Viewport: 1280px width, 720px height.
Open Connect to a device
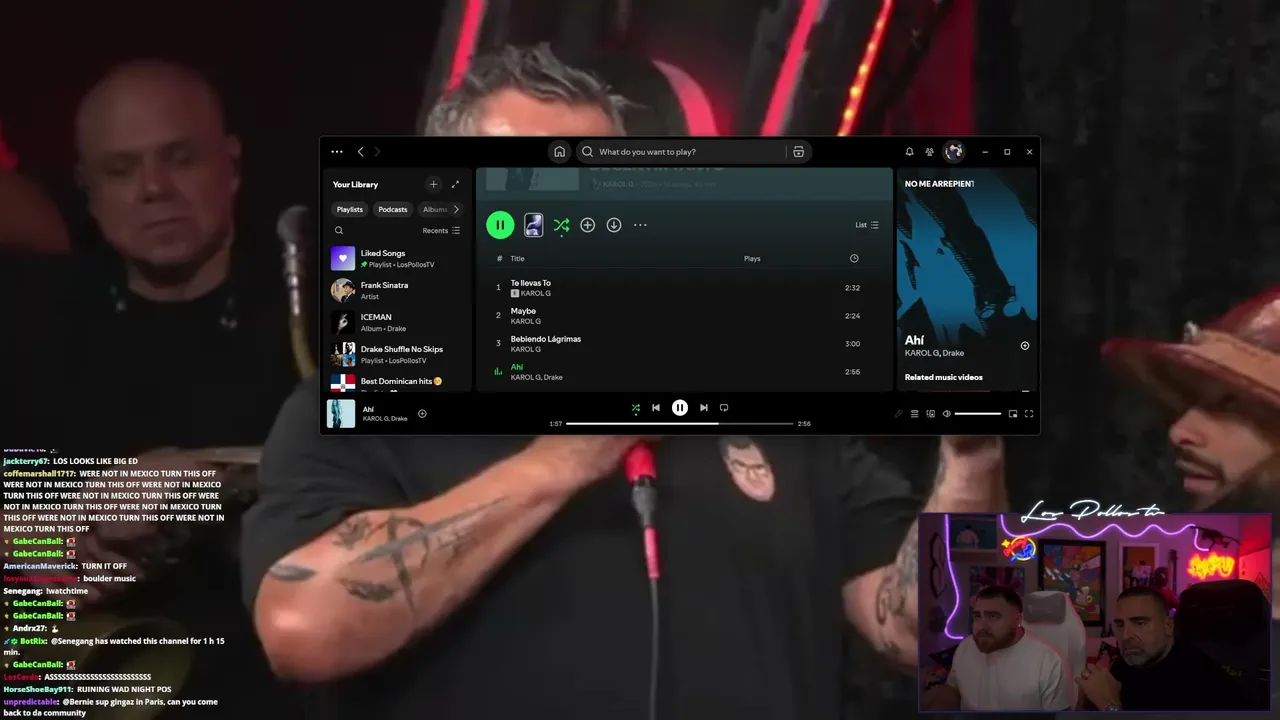coord(930,414)
